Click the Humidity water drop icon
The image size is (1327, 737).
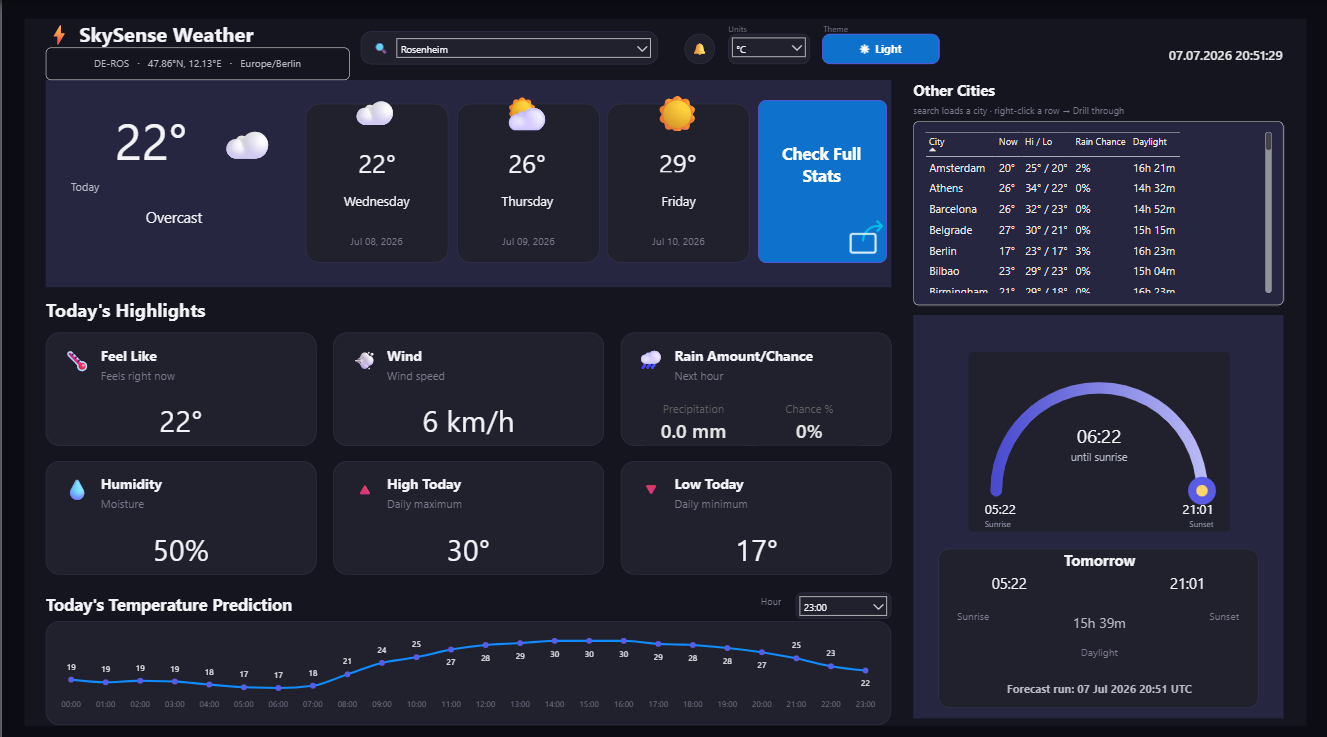(77, 489)
